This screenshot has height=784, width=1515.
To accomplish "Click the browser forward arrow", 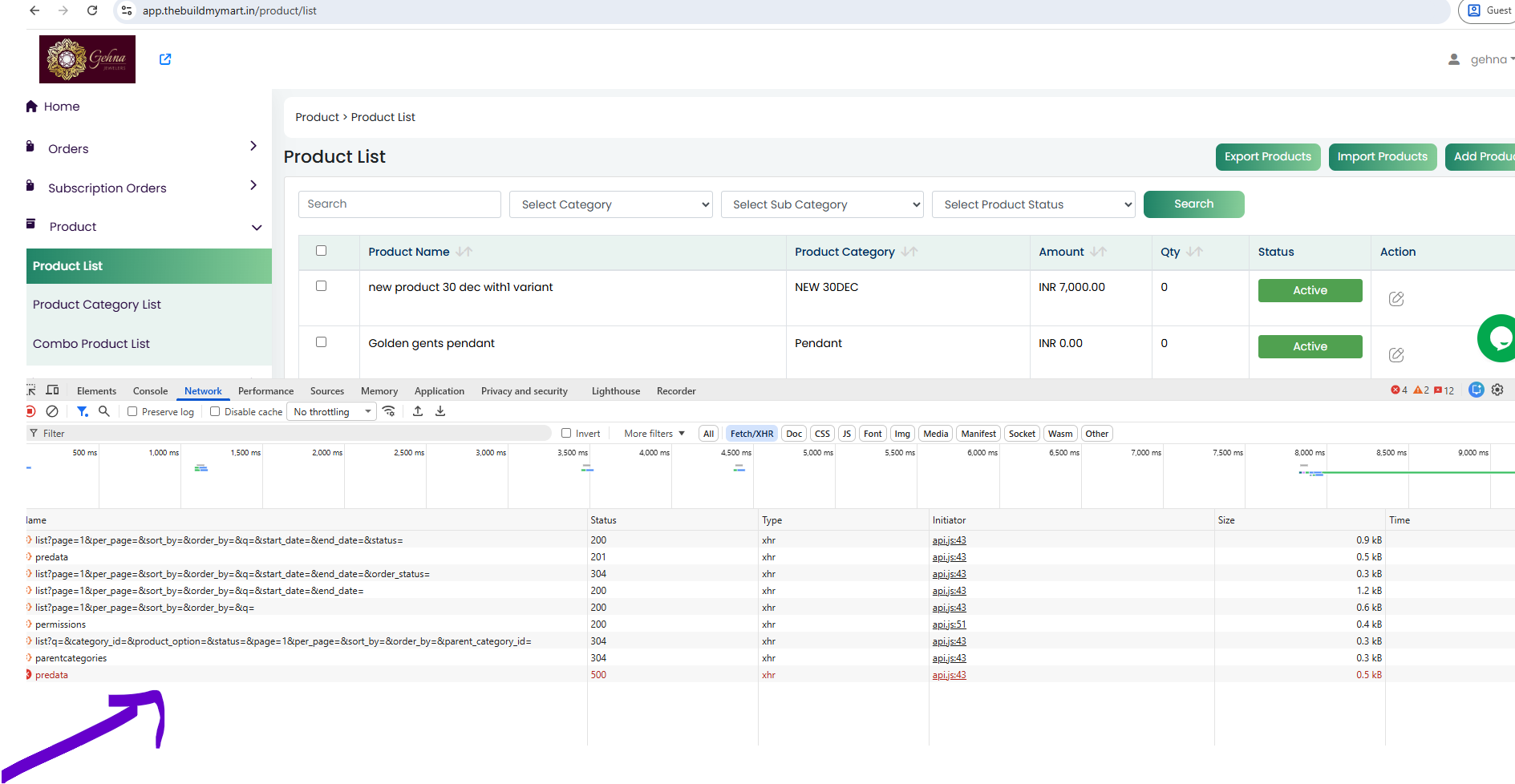I will 63,10.
